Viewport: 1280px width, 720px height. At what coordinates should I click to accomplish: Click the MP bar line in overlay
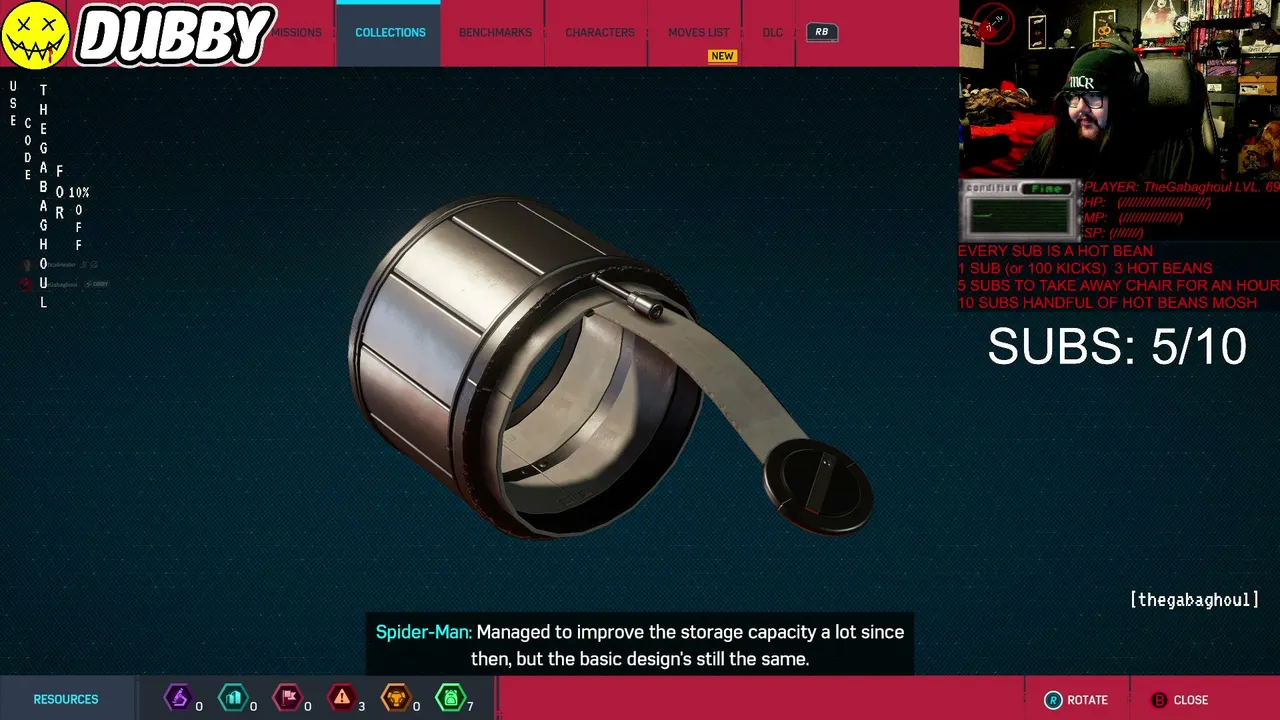pos(1134,217)
